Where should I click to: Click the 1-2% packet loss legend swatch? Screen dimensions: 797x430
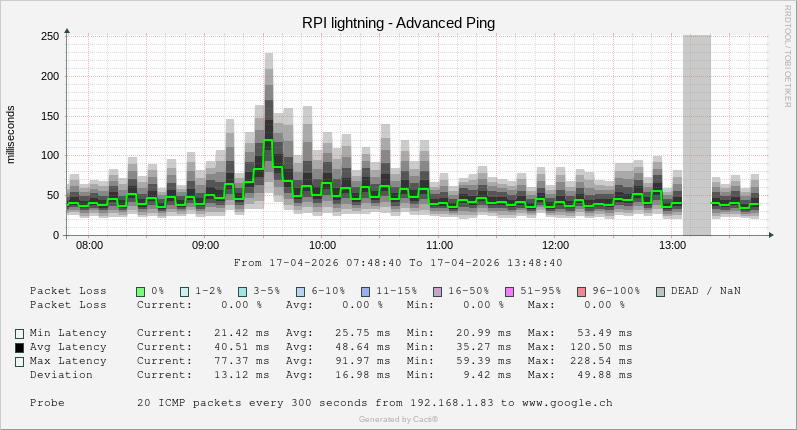pos(185,291)
